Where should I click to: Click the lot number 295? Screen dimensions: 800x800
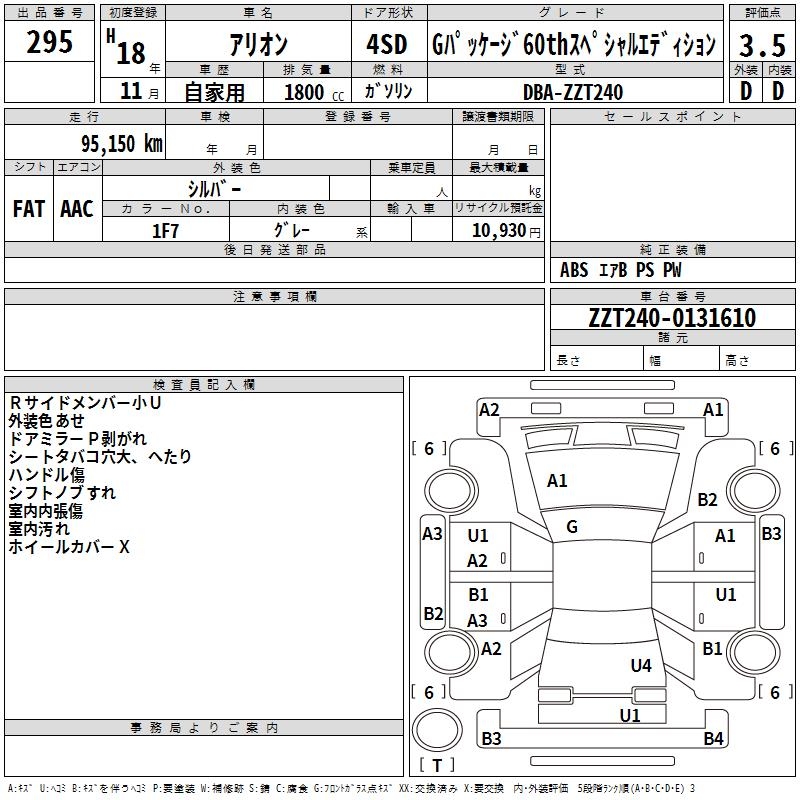[x=49, y=42]
